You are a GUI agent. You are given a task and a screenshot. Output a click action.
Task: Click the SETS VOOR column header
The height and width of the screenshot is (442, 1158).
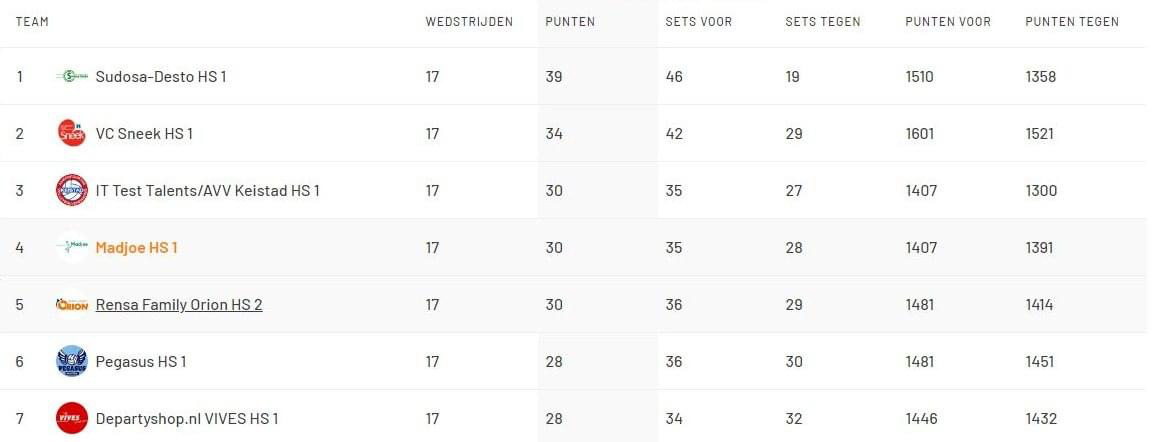699,21
